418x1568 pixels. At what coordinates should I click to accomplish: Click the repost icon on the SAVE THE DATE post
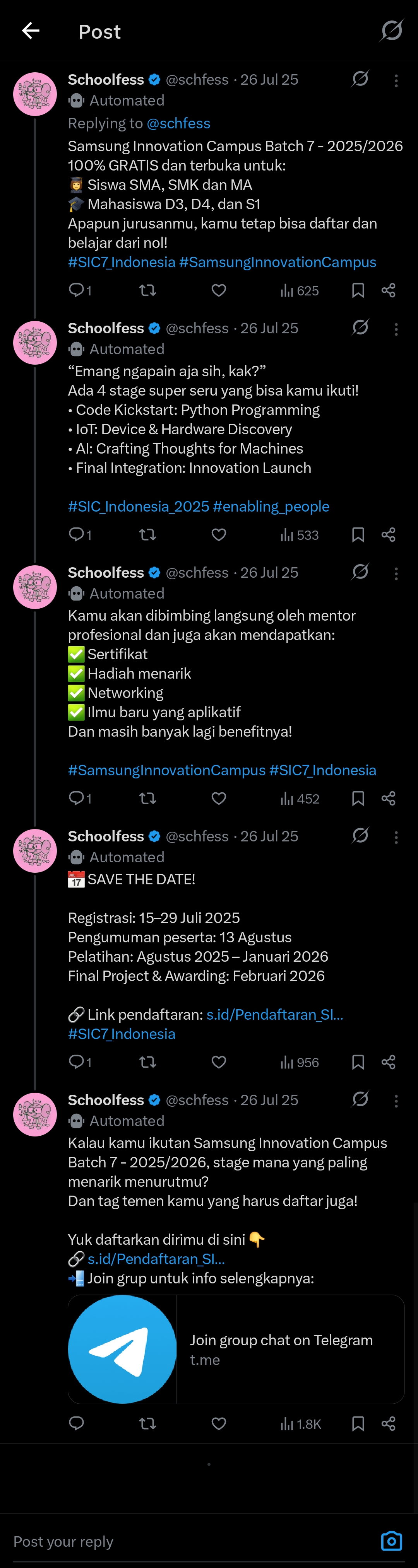click(x=148, y=1061)
